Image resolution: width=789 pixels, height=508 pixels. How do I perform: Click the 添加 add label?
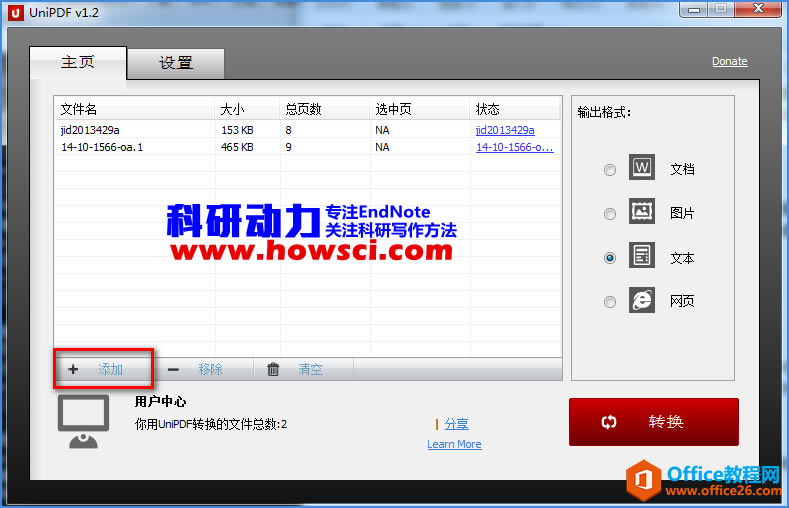[x=110, y=369]
